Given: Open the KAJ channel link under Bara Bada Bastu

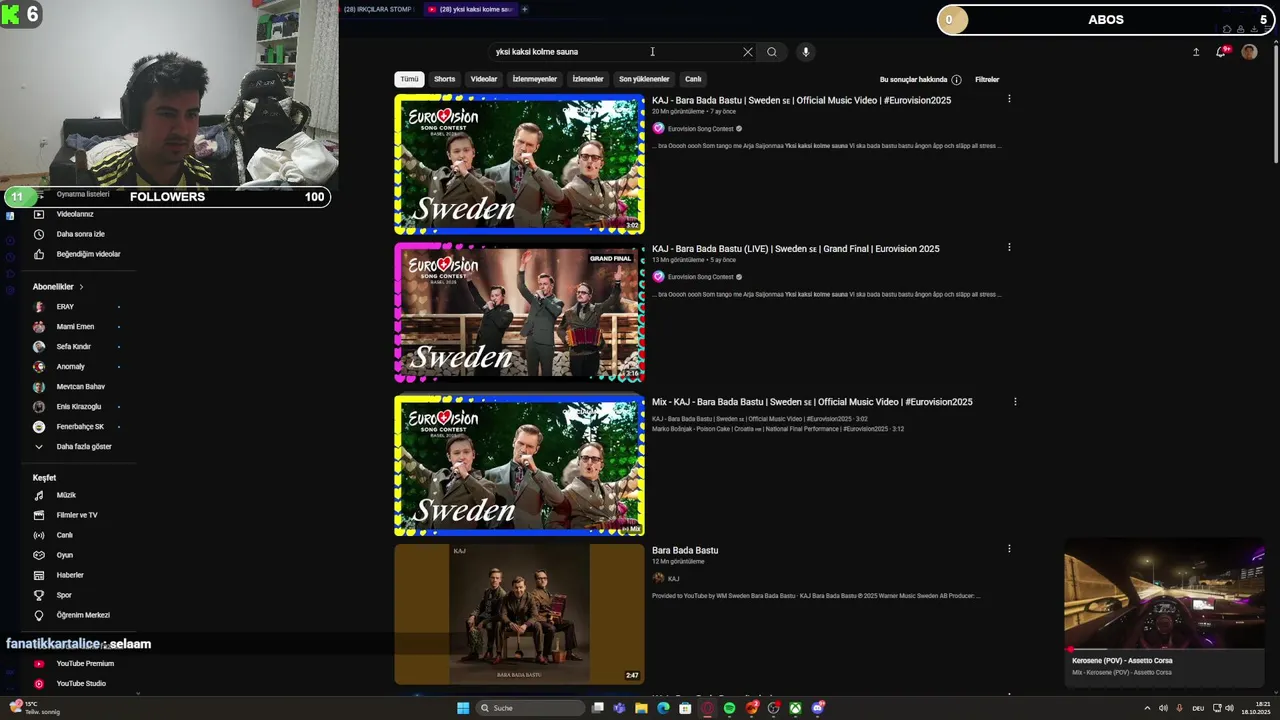Looking at the screenshot, I should (673, 579).
